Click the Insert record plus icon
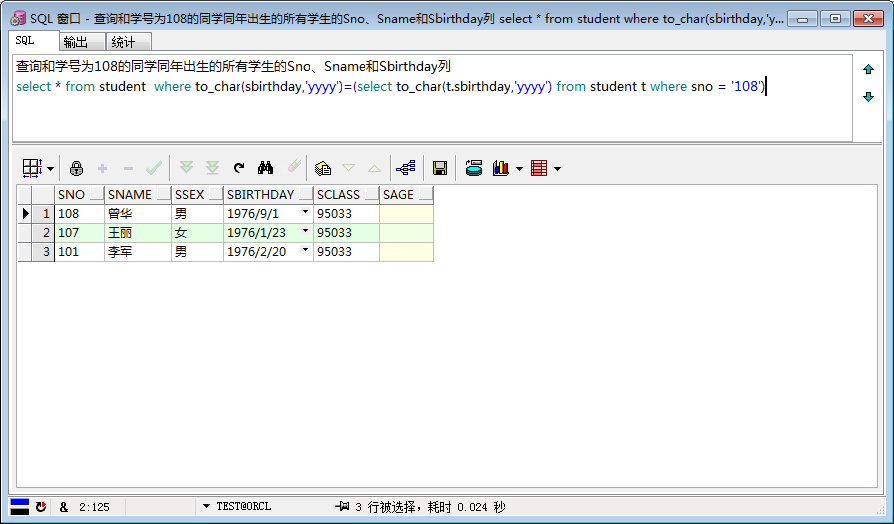 point(103,168)
